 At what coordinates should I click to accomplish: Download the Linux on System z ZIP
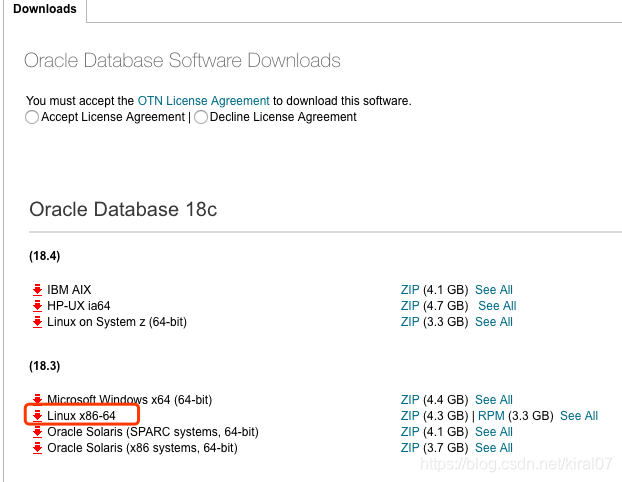click(410, 322)
